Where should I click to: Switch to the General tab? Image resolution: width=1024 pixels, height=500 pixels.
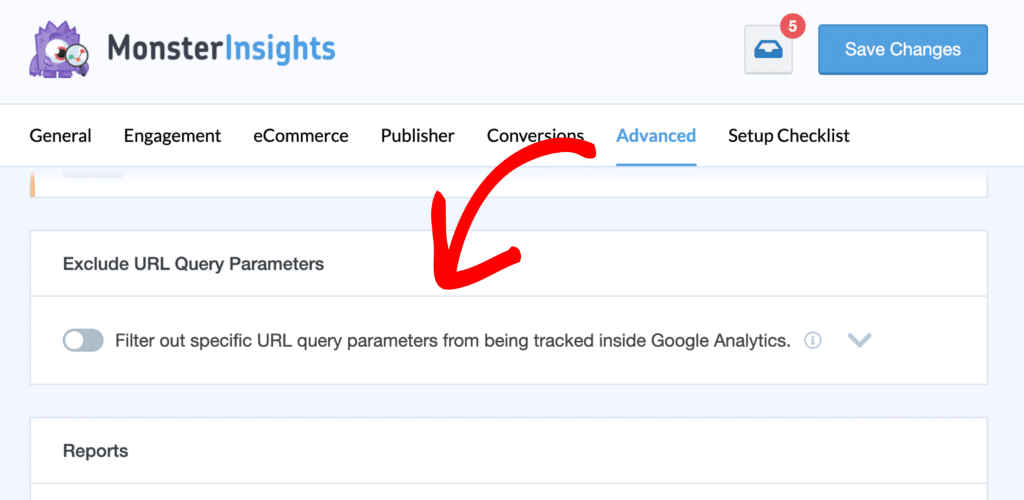(x=60, y=136)
